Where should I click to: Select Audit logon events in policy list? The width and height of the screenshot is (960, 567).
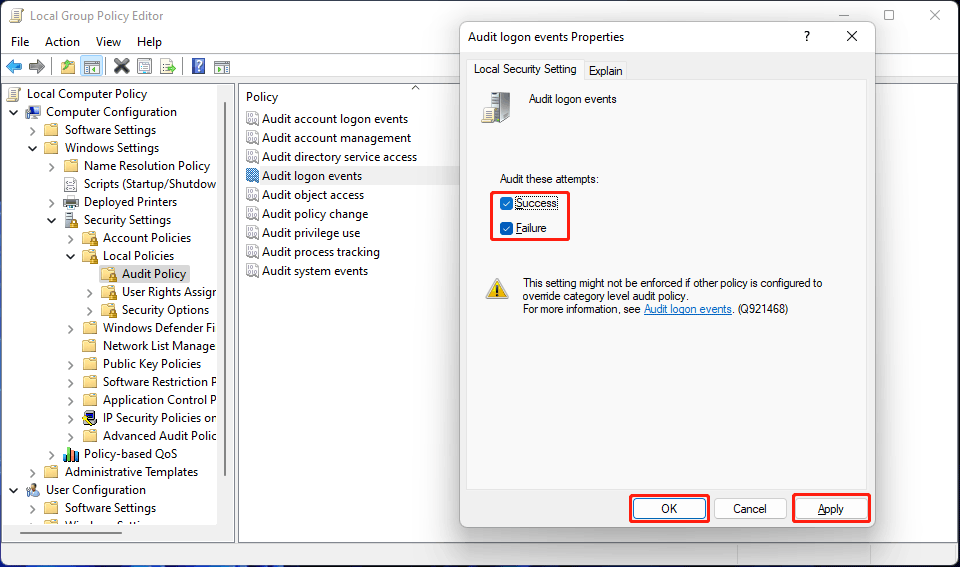coord(312,176)
